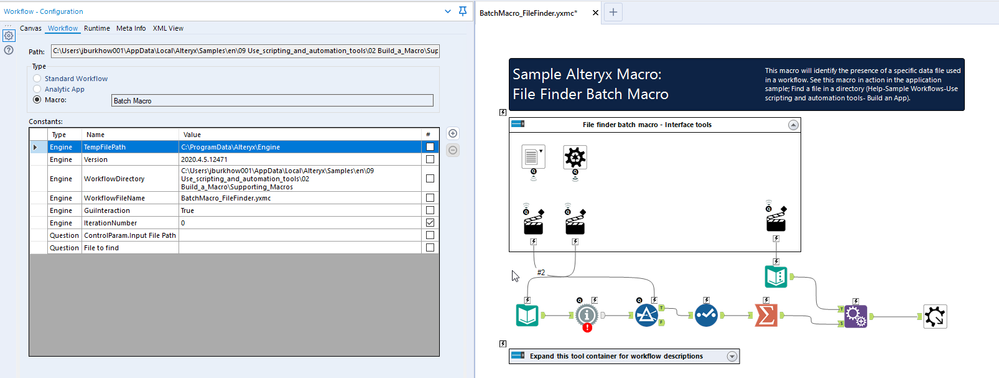Click into the workflow Path field
The image size is (999, 378).
click(245, 50)
